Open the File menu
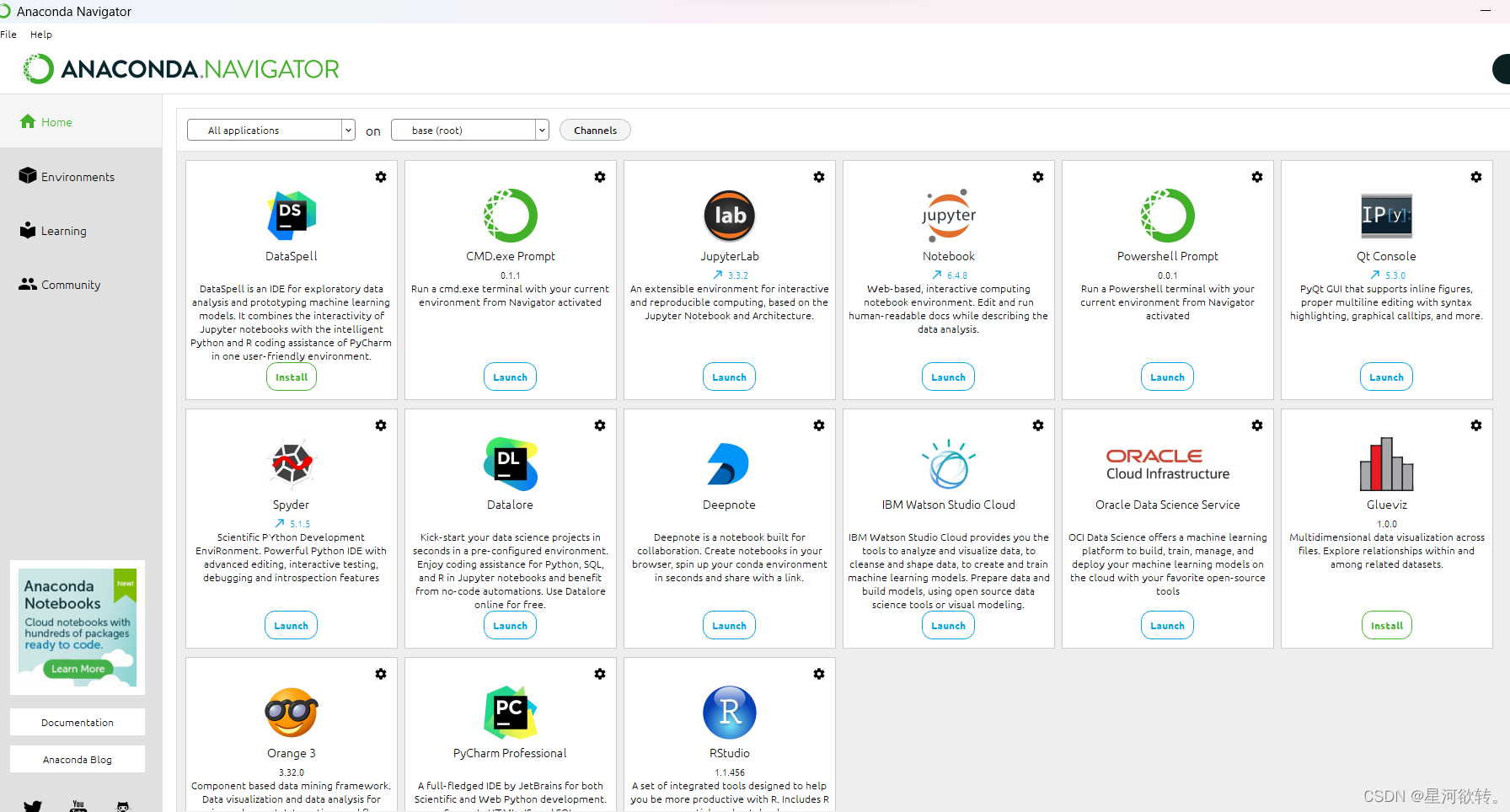1510x812 pixels. coord(8,35)
